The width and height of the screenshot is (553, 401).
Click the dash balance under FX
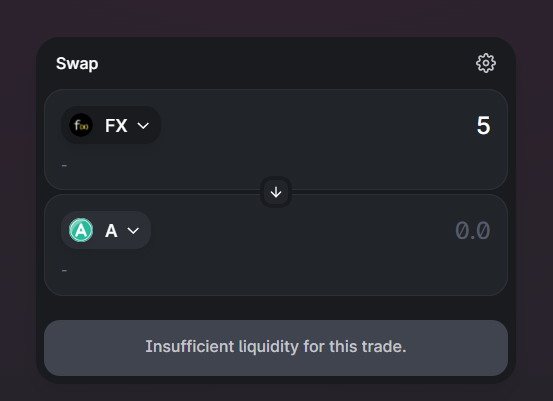pyautogui.click(x=64, y=165)
